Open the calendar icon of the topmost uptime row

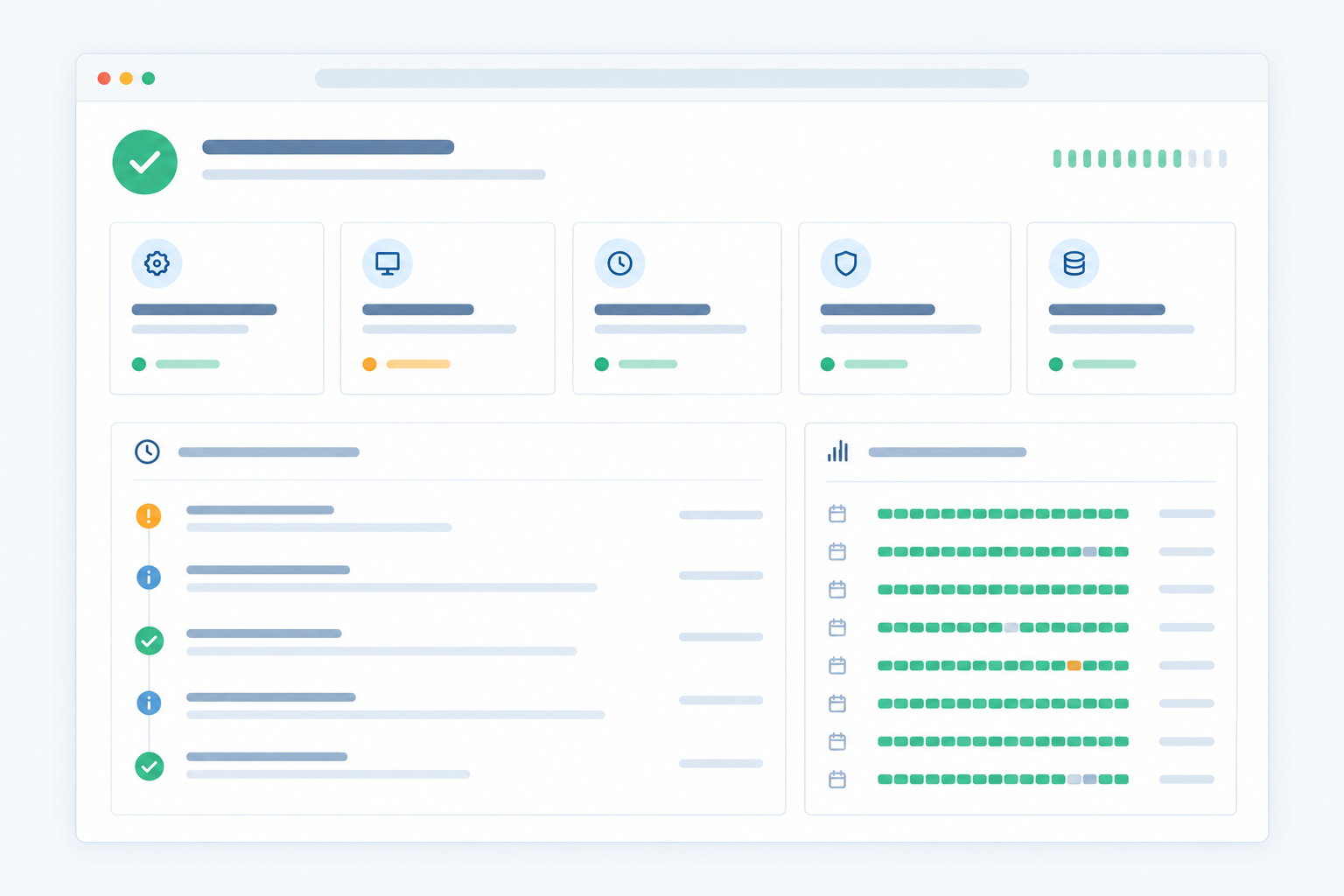click(x=837, y=514)
